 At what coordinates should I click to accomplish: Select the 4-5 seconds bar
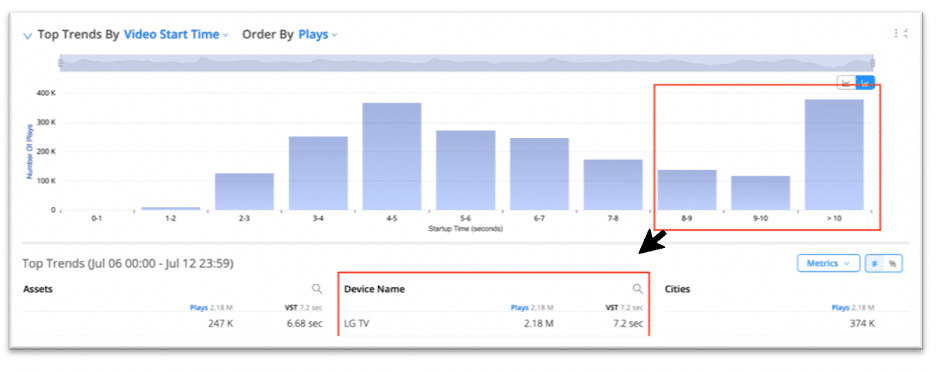(x=392, y=156)
